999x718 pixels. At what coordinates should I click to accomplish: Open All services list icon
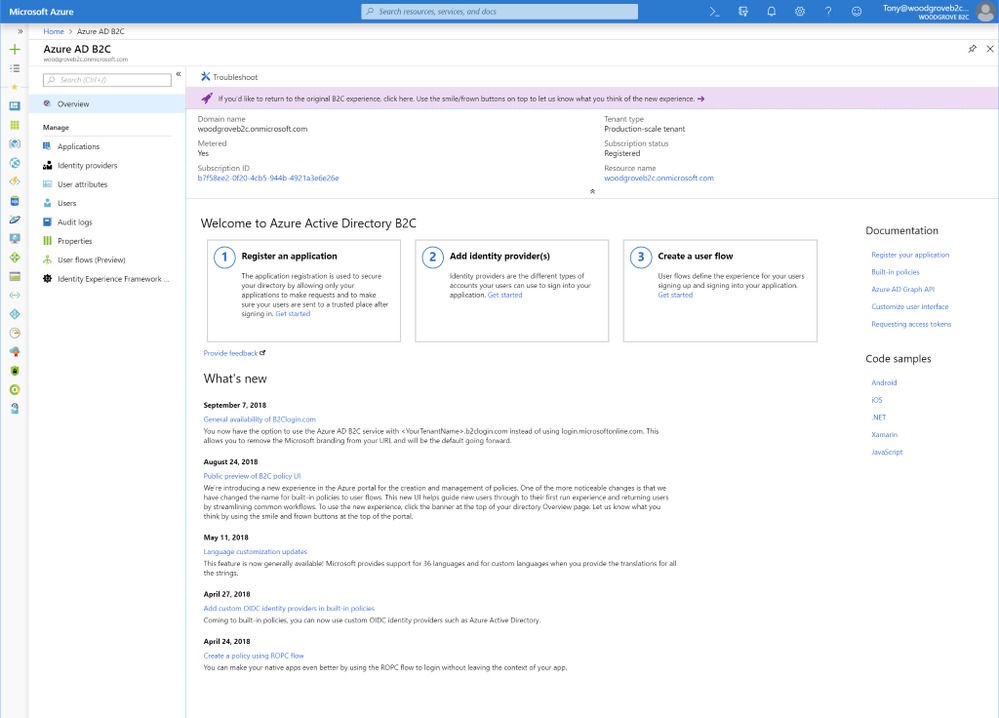15,68
